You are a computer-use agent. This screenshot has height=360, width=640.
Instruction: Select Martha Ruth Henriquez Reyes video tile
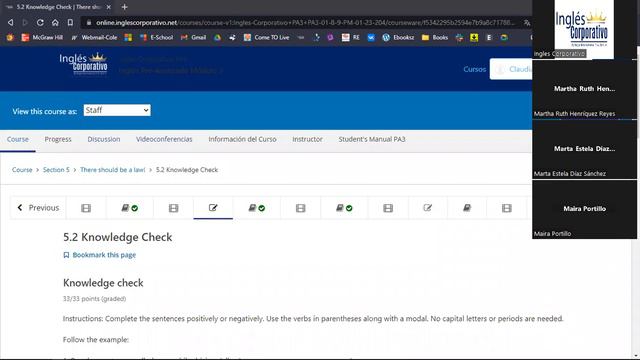coord(584,89)
